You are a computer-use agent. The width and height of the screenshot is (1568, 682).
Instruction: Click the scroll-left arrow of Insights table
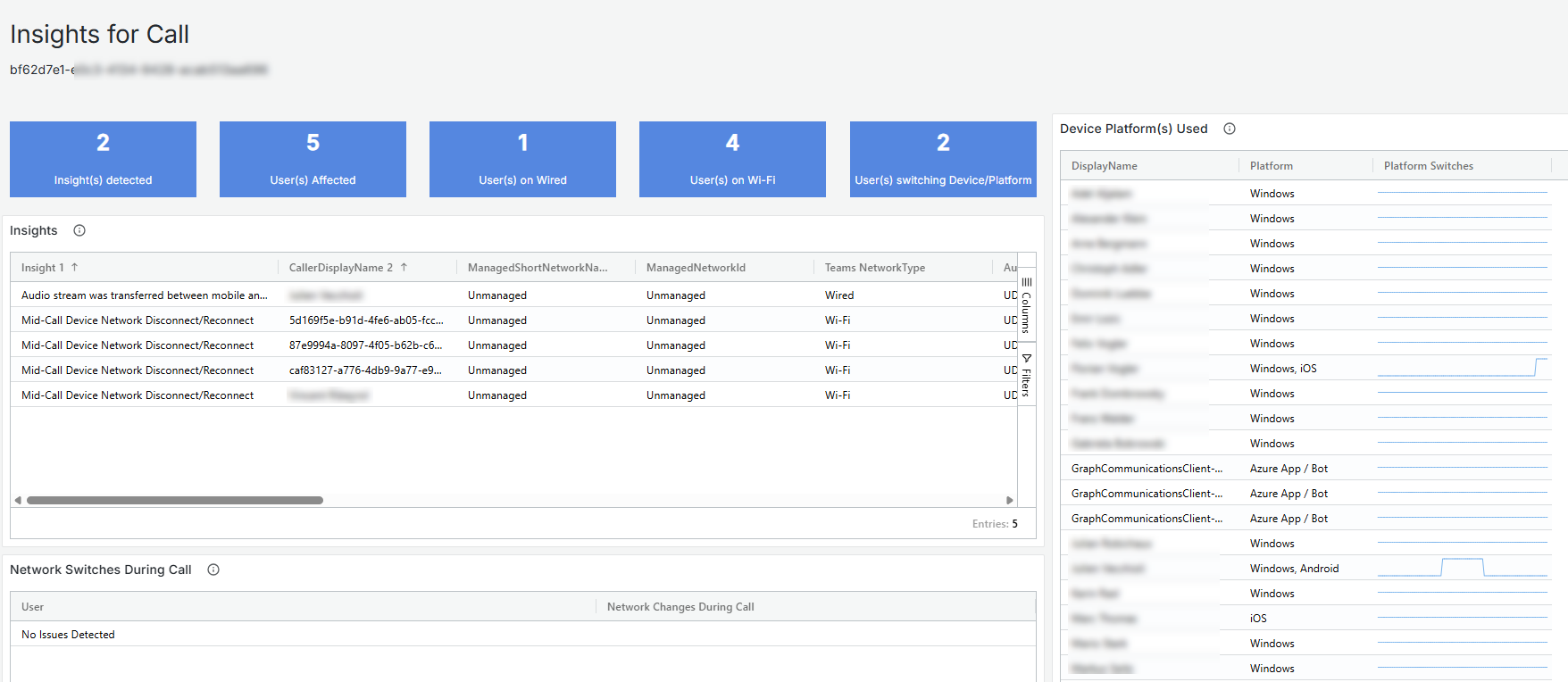[x=18, y=500]
